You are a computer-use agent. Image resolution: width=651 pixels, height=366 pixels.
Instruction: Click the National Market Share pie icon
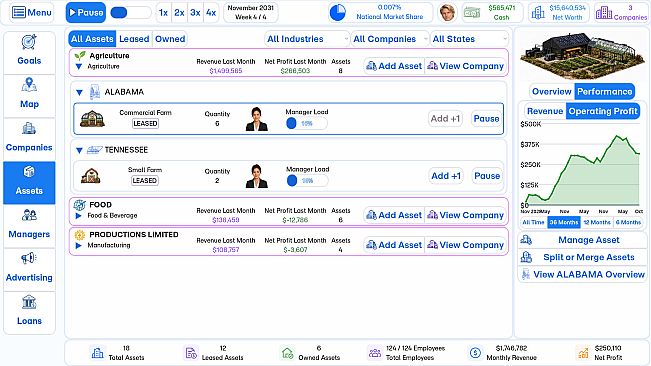tap(338, 13)
